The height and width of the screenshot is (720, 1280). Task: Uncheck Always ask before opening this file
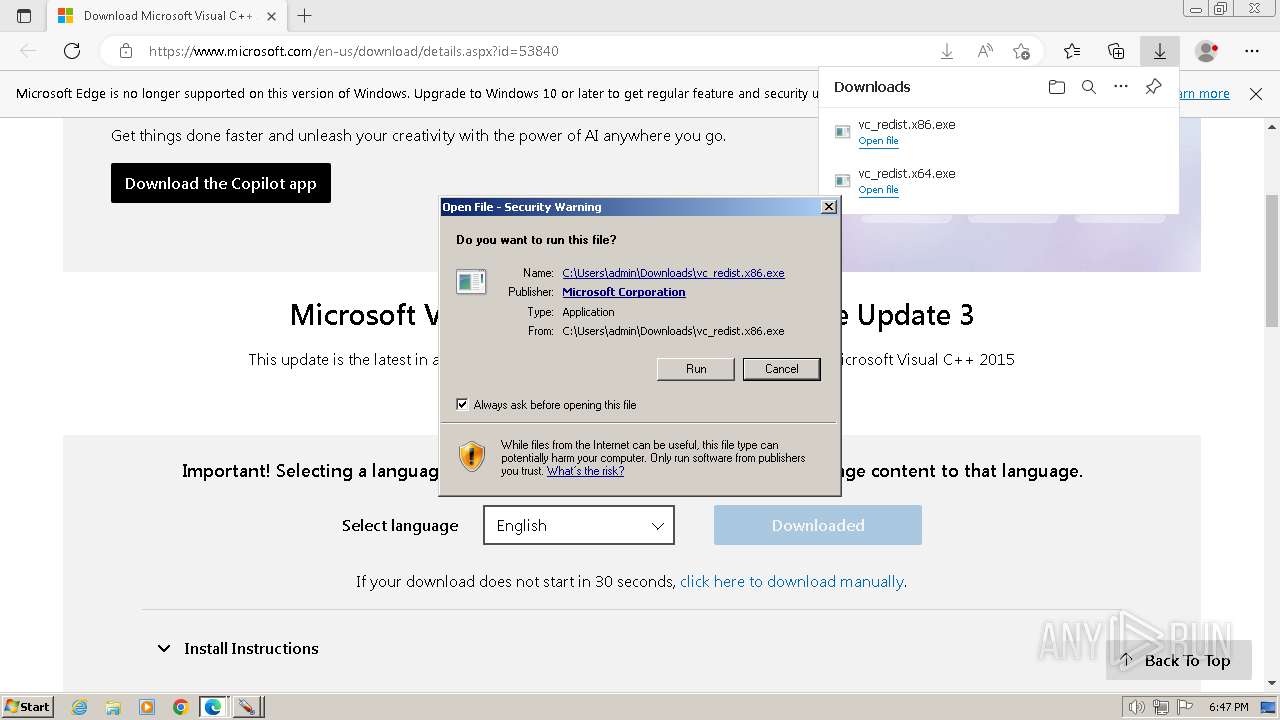[x=462, y=404]
